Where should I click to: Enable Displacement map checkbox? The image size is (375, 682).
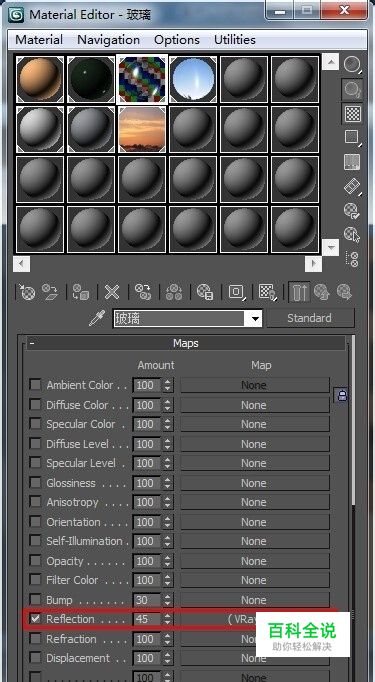click(x=35, y=658)
